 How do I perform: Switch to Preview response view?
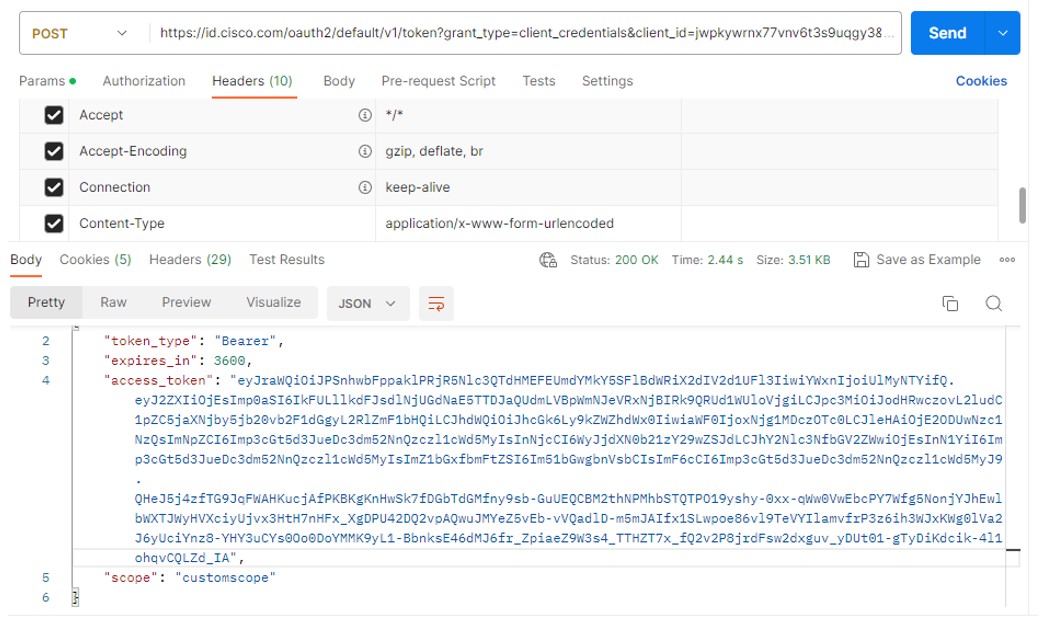[186, 303]
